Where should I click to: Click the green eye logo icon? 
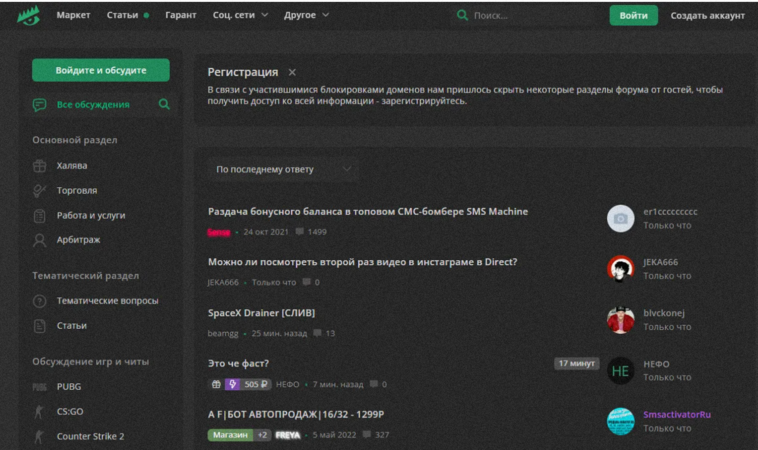tap(28, 15)
